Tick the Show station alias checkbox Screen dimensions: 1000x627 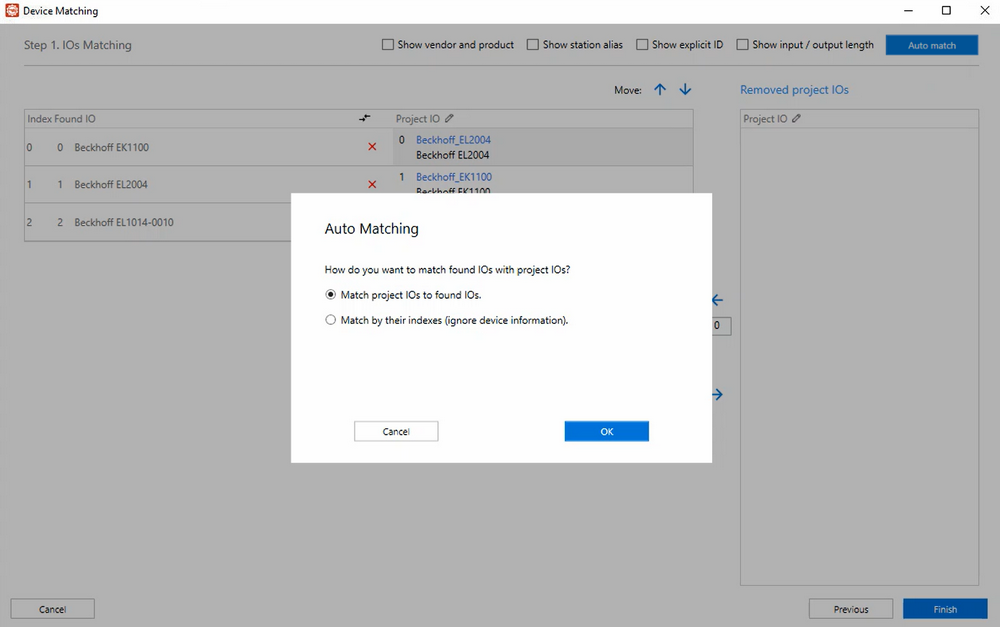point(533,45)
